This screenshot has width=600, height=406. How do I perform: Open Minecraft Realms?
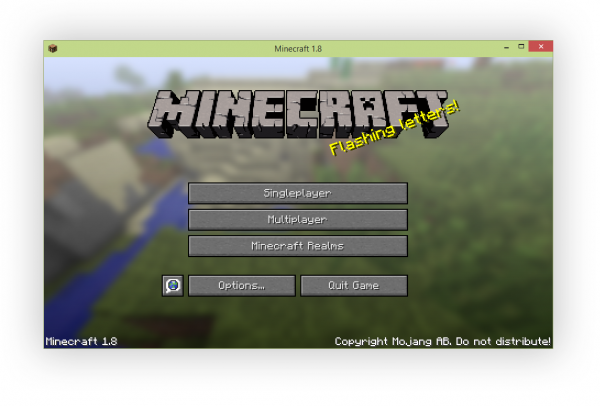[298, 246]
